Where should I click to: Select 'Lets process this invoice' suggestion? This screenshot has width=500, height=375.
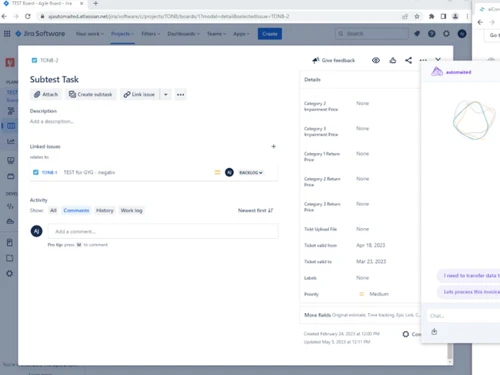click(x=469, y=292)
